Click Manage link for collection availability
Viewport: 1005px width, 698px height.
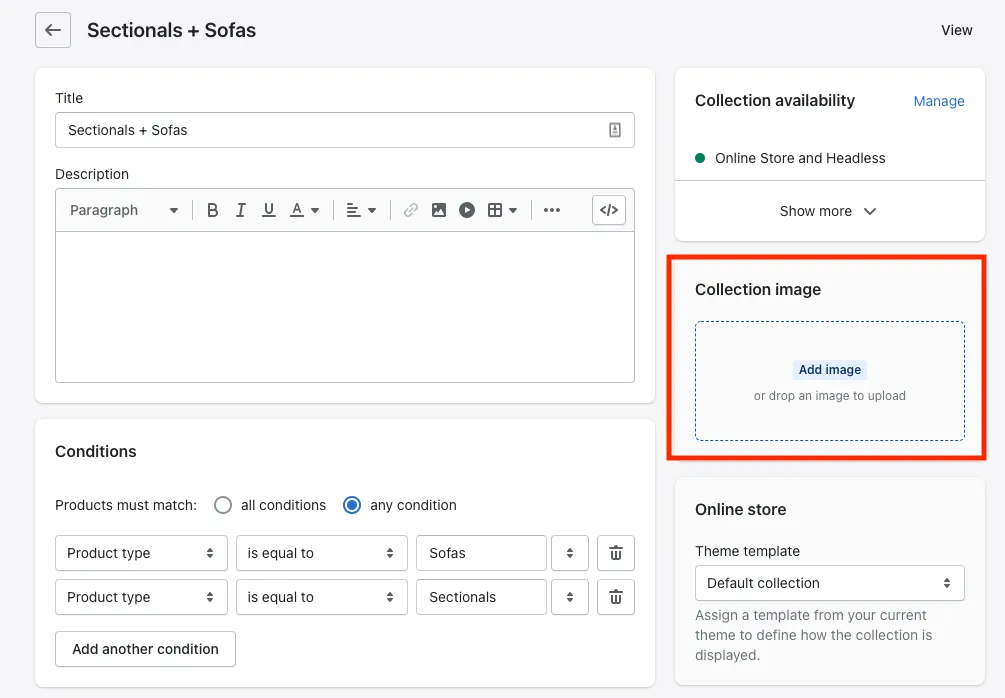point(938,101)
